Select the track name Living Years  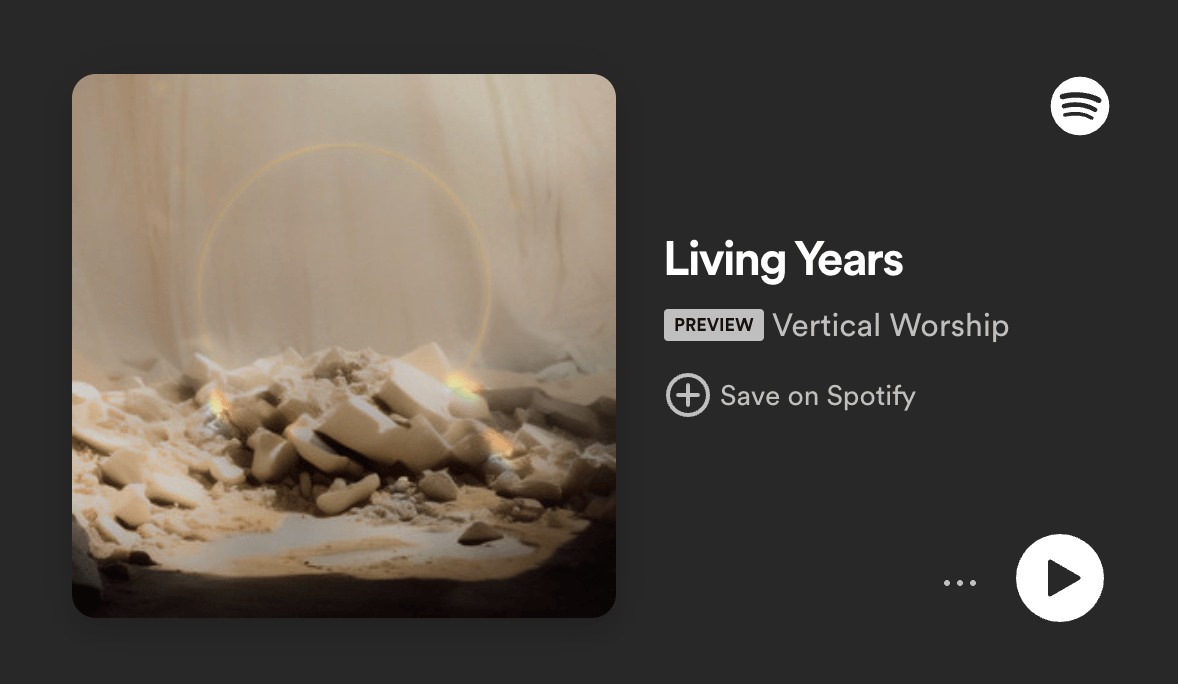tap(783, 259)
